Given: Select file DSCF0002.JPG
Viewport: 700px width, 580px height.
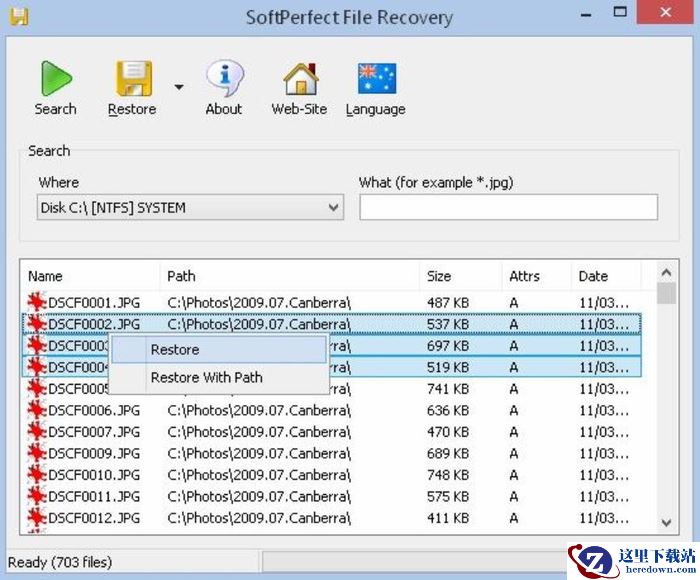Looking at the screenshot, I should point(94,324).
